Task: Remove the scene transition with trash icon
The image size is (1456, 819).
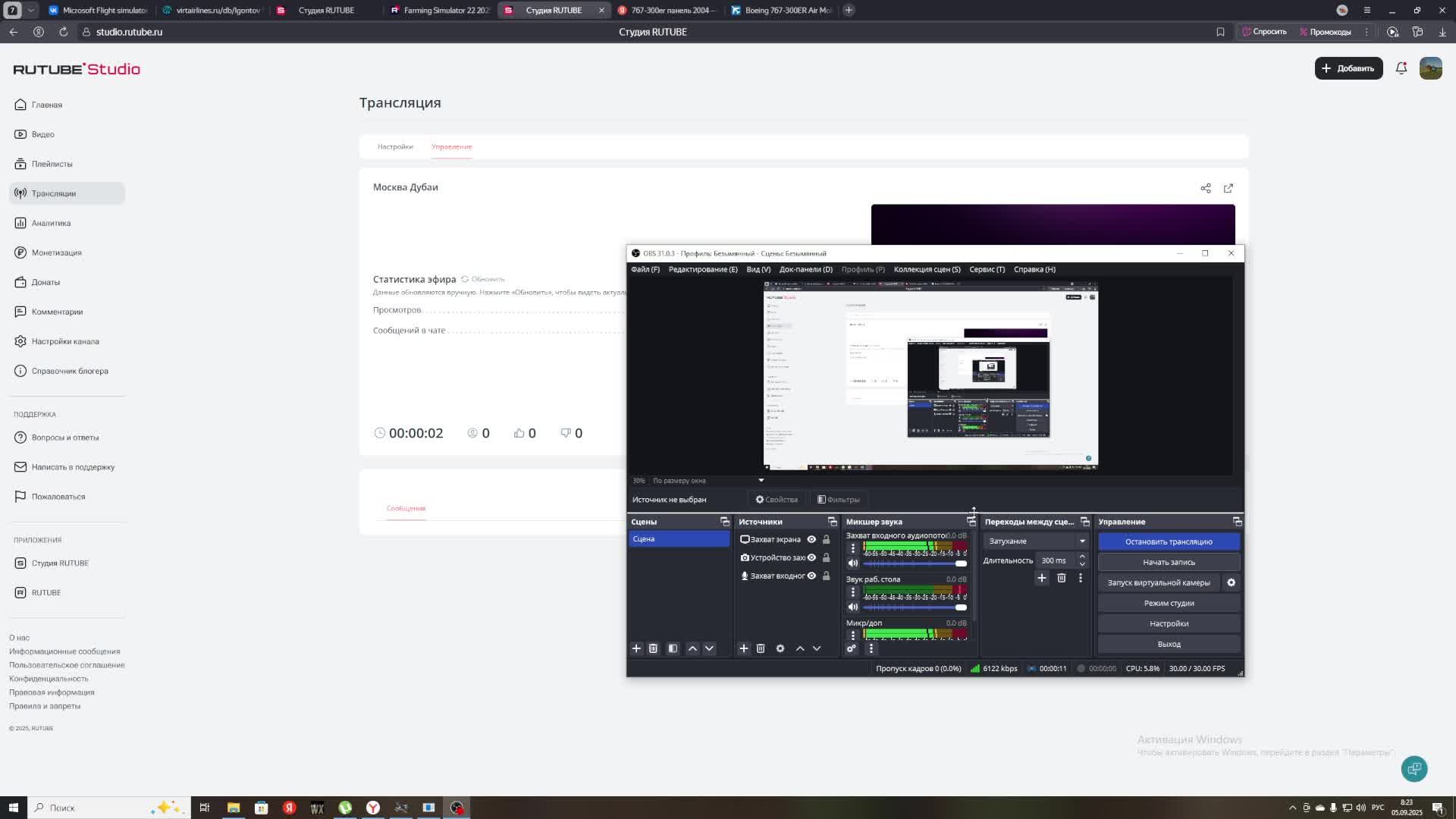Action: (x=1062, y=578)
